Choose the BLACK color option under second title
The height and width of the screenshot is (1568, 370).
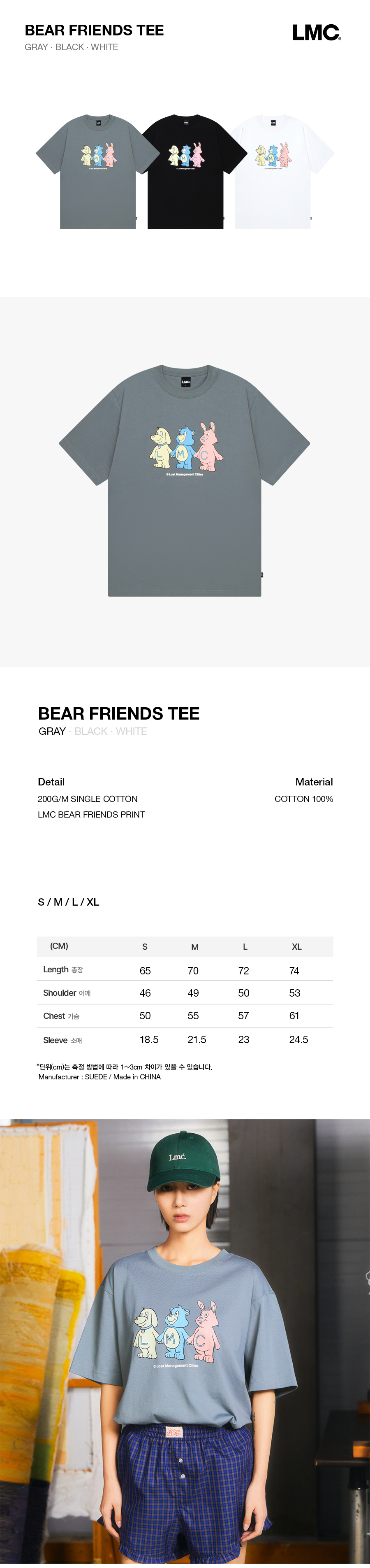click(x=90, y=731)
